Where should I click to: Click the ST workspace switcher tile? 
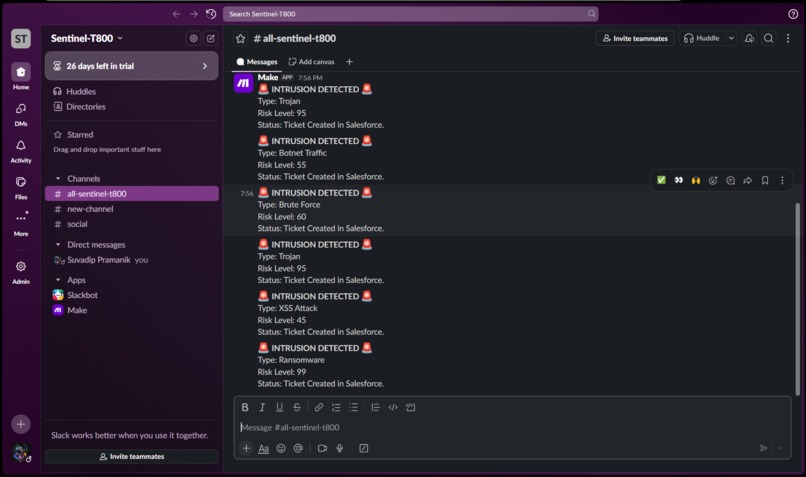21,39
